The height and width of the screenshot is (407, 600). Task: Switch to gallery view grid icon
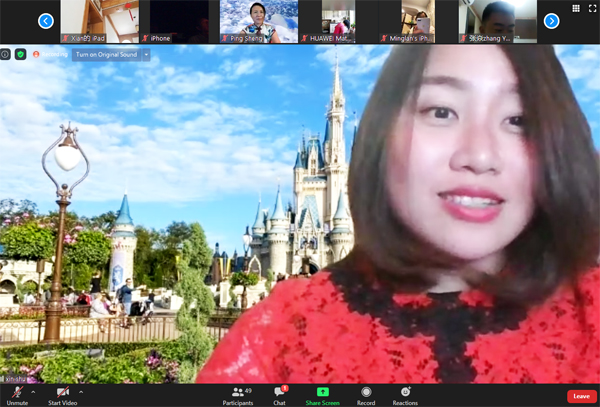coord(576,9)
